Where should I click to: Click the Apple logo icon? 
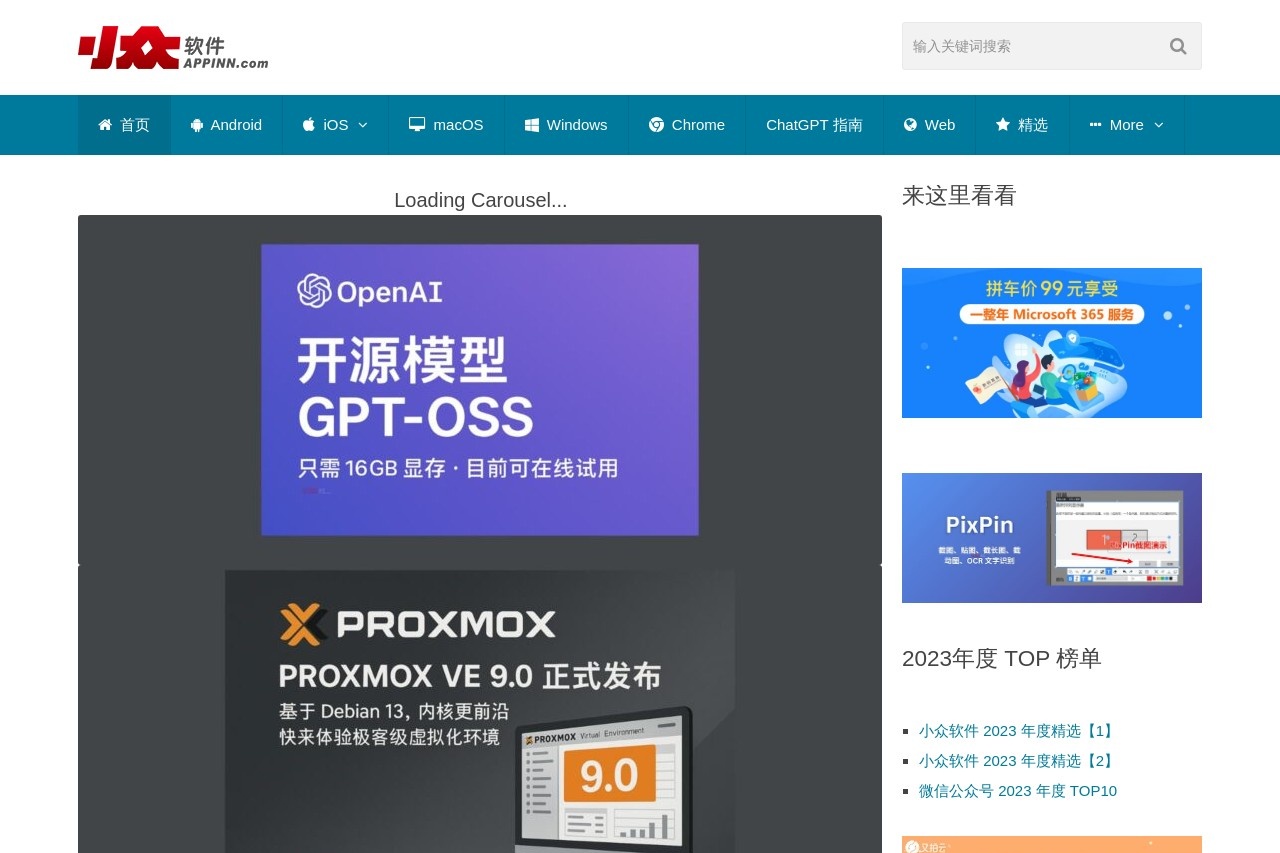click(309, 125)
